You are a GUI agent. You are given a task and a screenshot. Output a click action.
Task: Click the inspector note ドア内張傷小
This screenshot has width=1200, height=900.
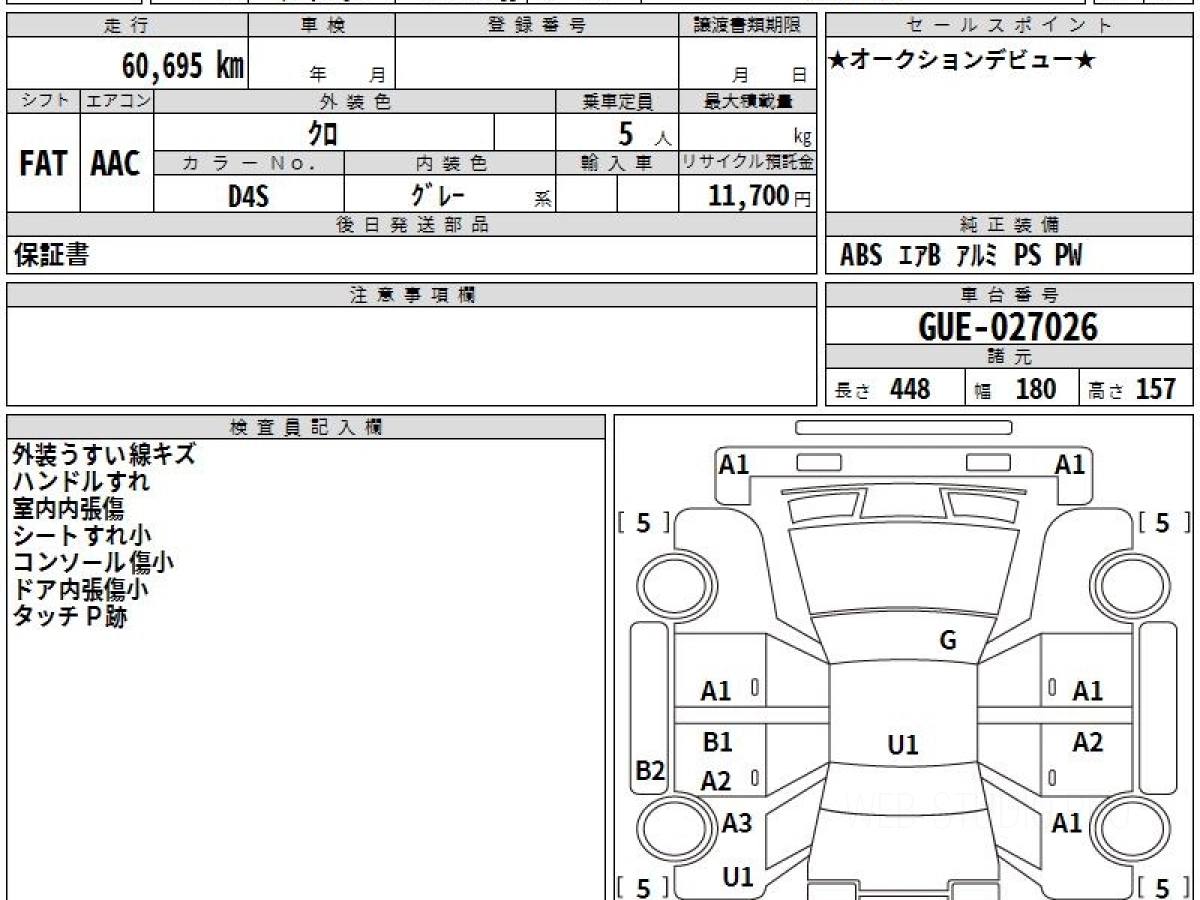[x=81, y=589]
